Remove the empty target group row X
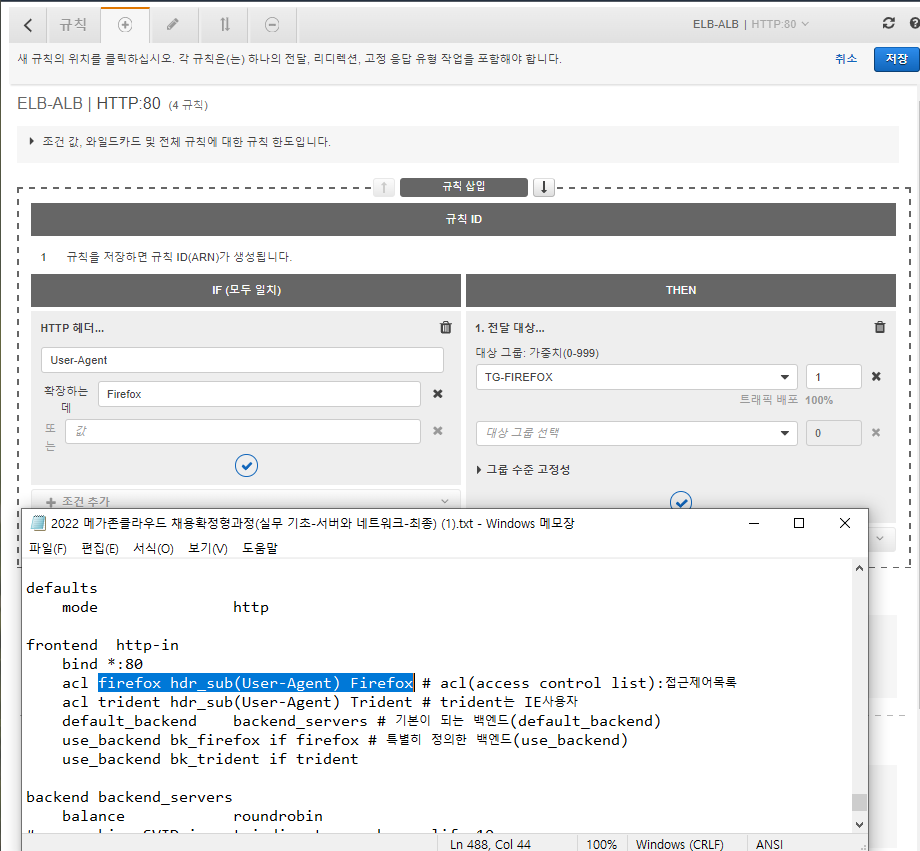Screen dimensions: 920x851 (x=876, y=433)
